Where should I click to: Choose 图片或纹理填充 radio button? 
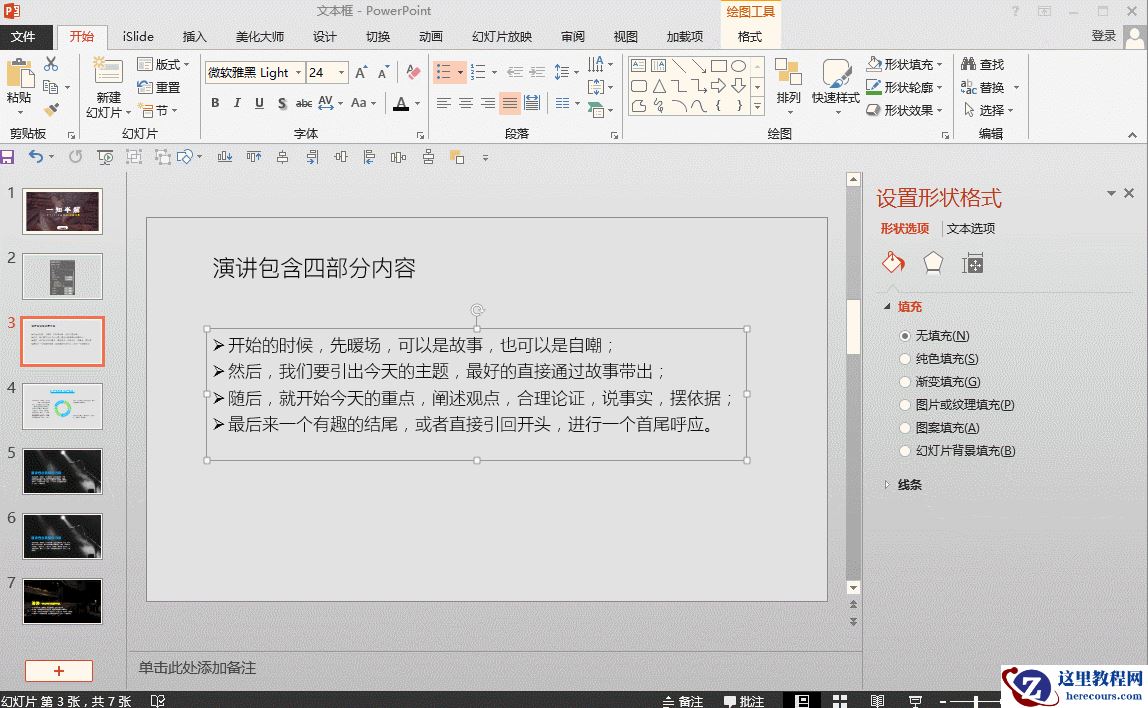[x=905, y=405]
